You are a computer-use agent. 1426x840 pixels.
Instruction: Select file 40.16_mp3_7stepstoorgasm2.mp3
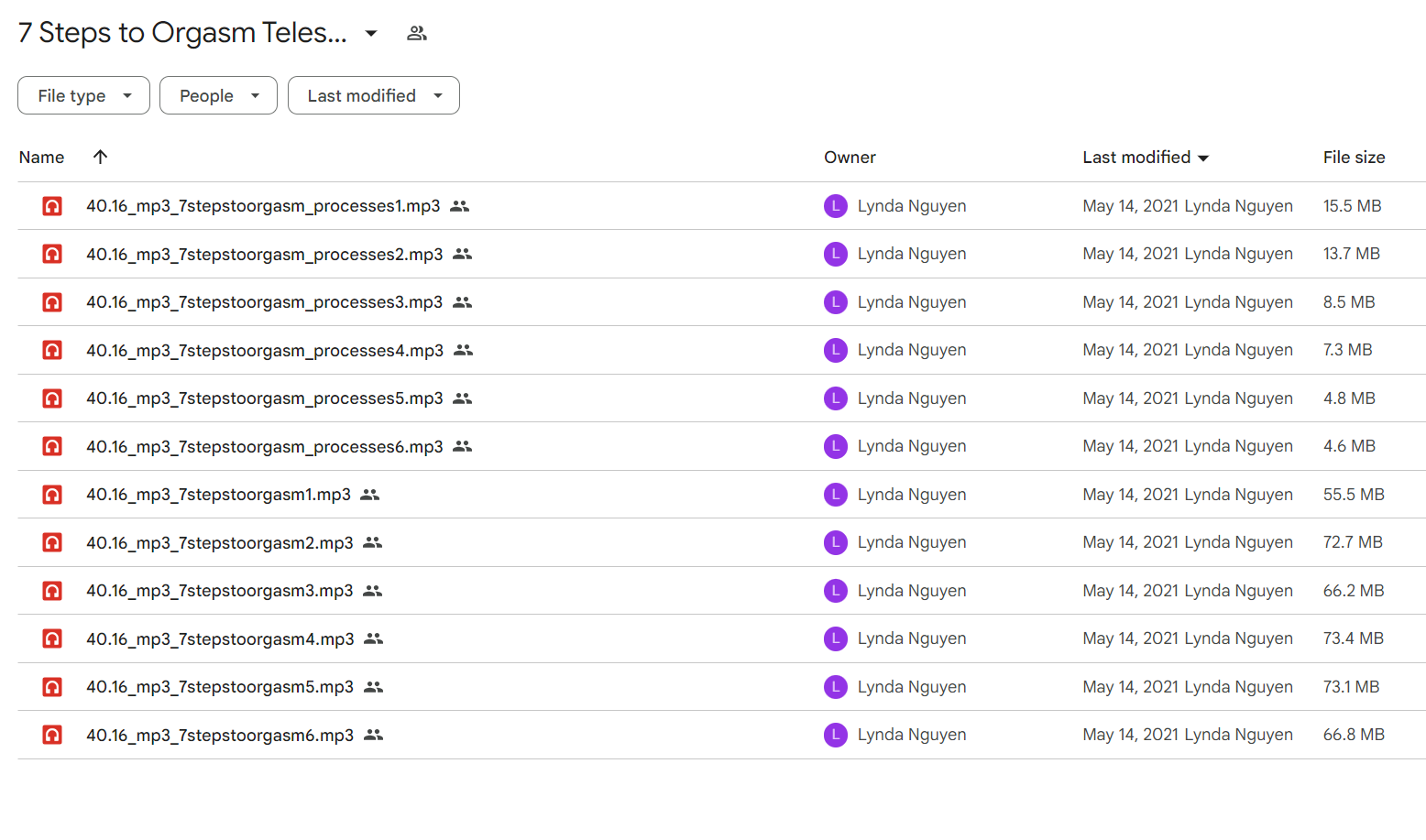pyautogui.click(x=220, y=542)
